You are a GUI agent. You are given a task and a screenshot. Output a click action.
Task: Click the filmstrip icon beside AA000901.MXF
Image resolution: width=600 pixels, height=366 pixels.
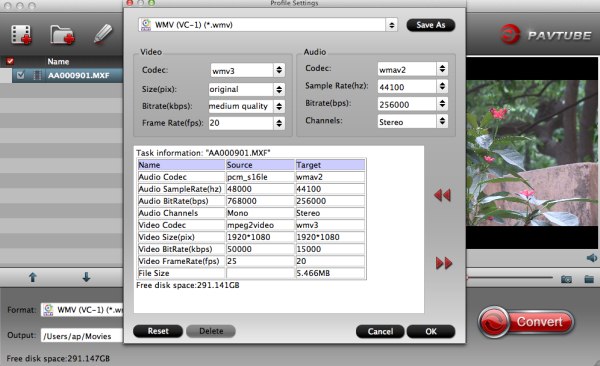[37, 75]
